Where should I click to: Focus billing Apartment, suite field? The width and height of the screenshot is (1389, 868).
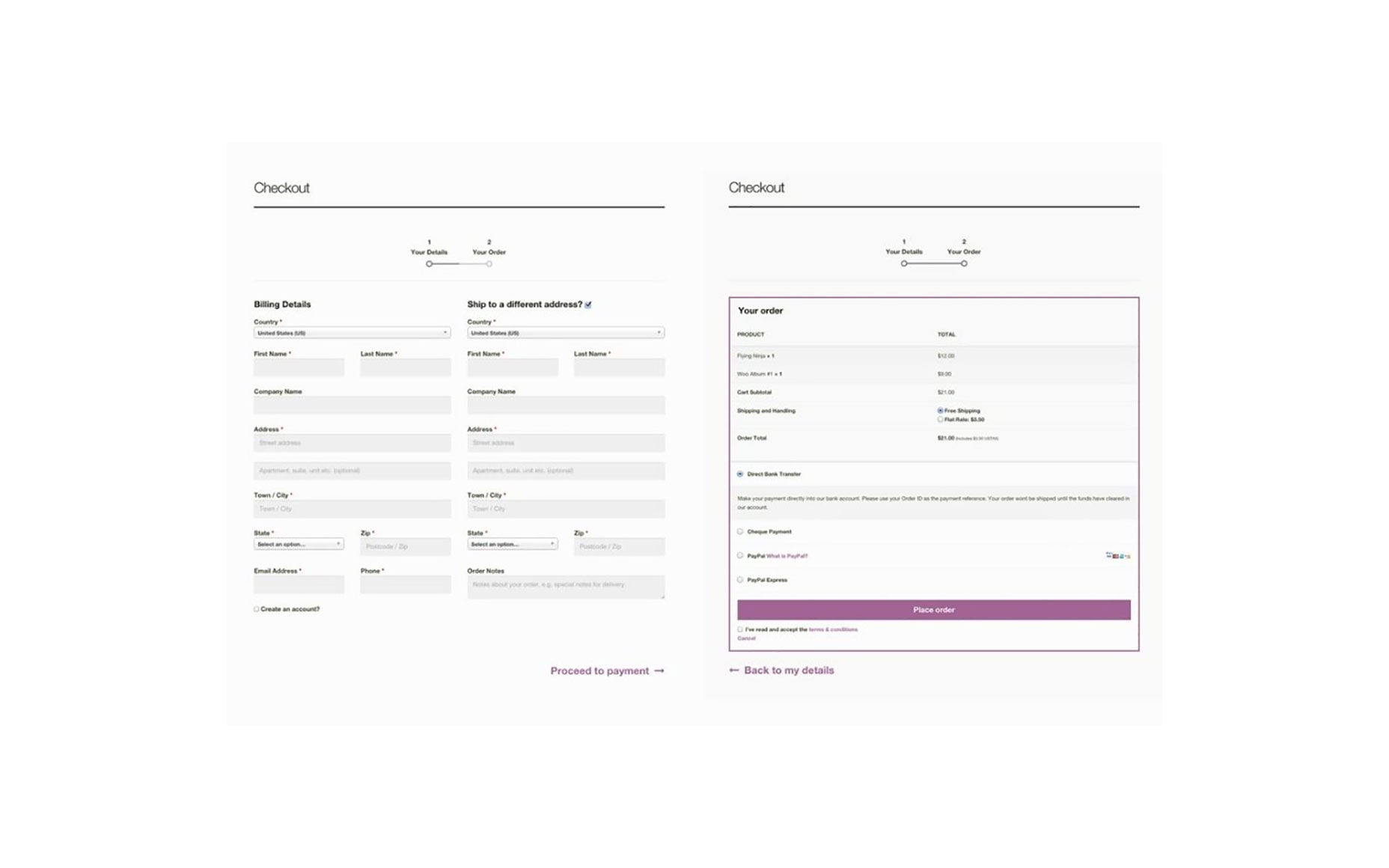click(352, 471)
